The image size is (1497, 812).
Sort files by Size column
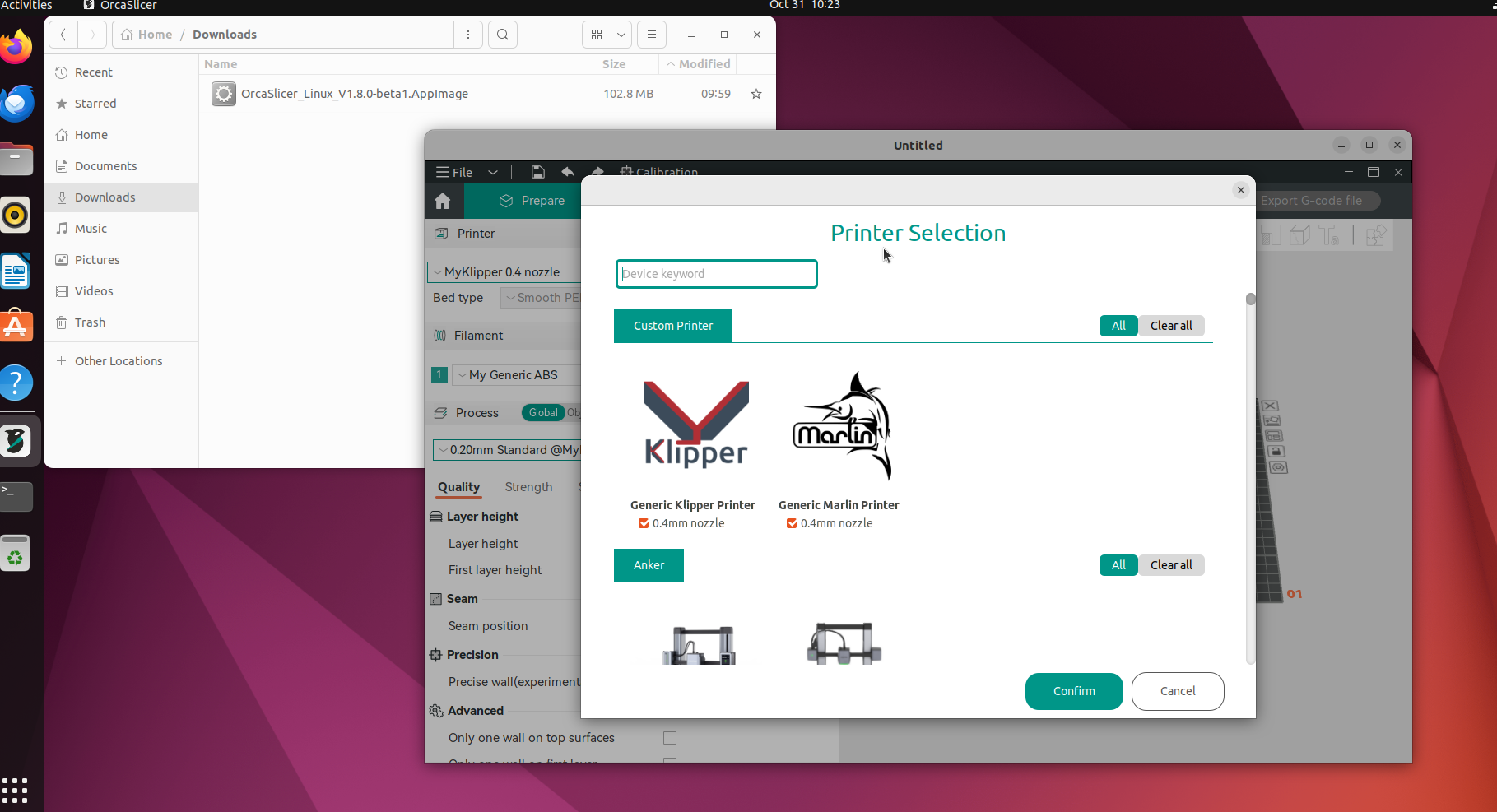click(628, 64)
